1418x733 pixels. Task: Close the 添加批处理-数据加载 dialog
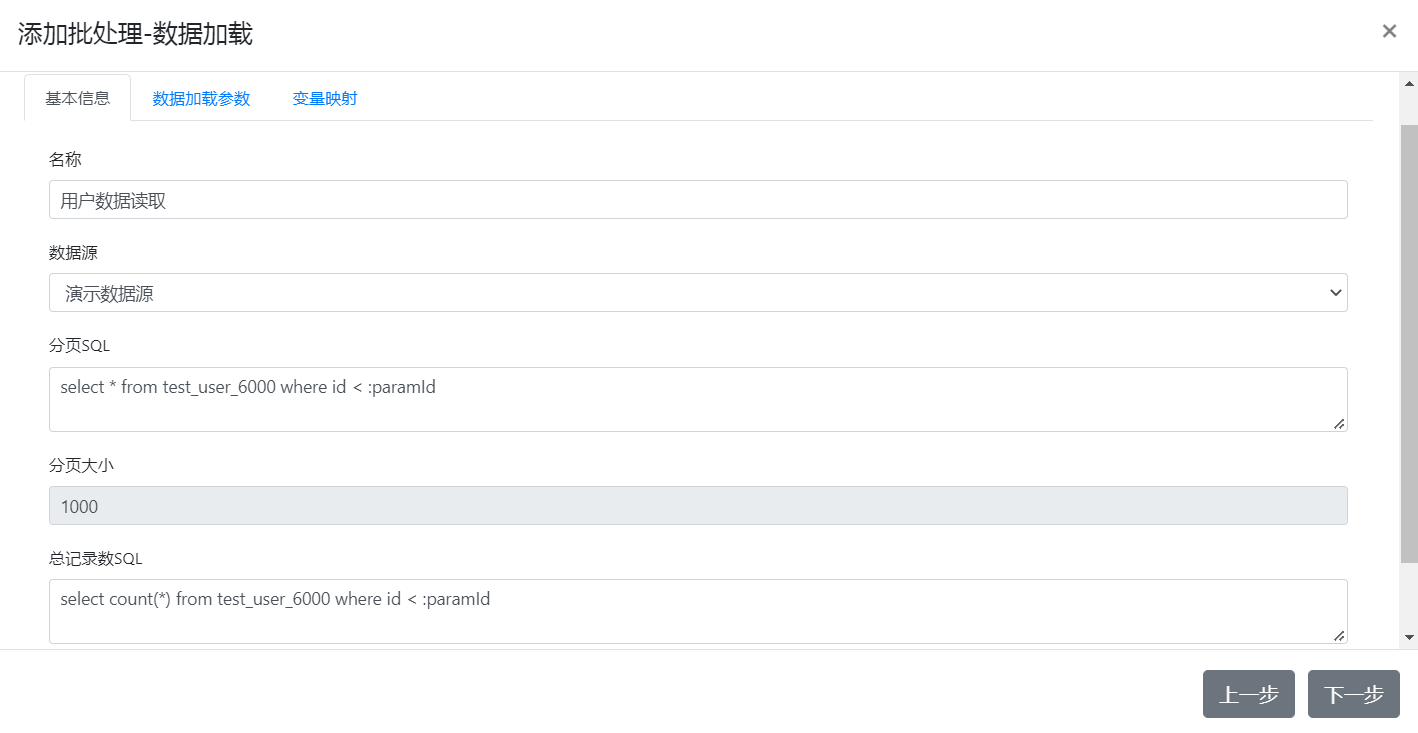point(1389,31)
